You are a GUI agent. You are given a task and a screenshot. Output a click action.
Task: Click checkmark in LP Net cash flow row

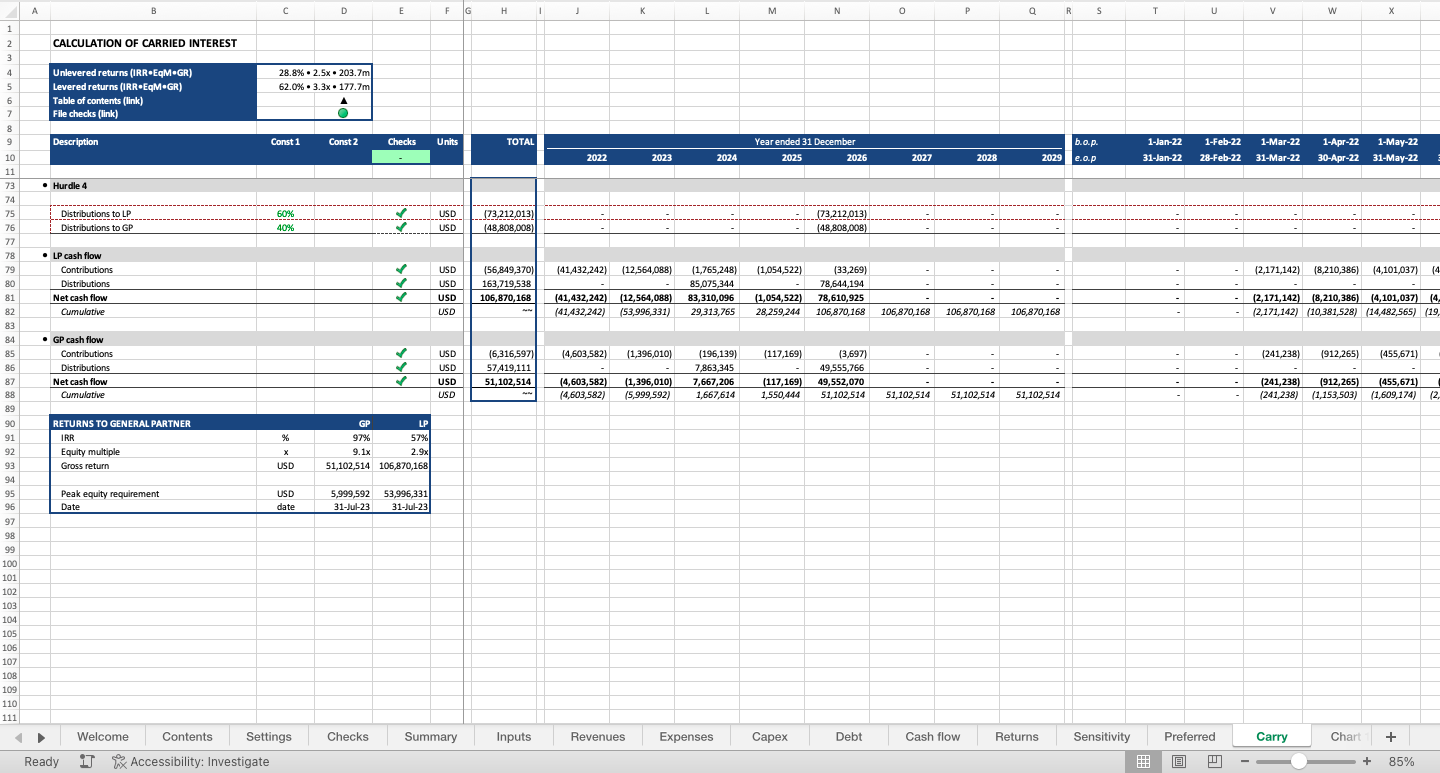[401, 297]
